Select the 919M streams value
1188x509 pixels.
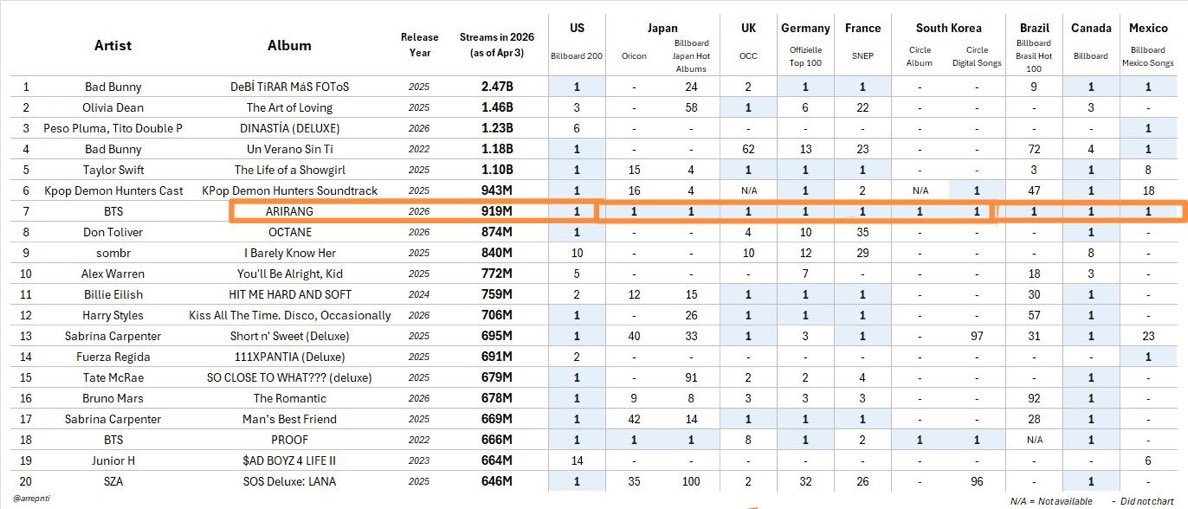pos(497,211)
